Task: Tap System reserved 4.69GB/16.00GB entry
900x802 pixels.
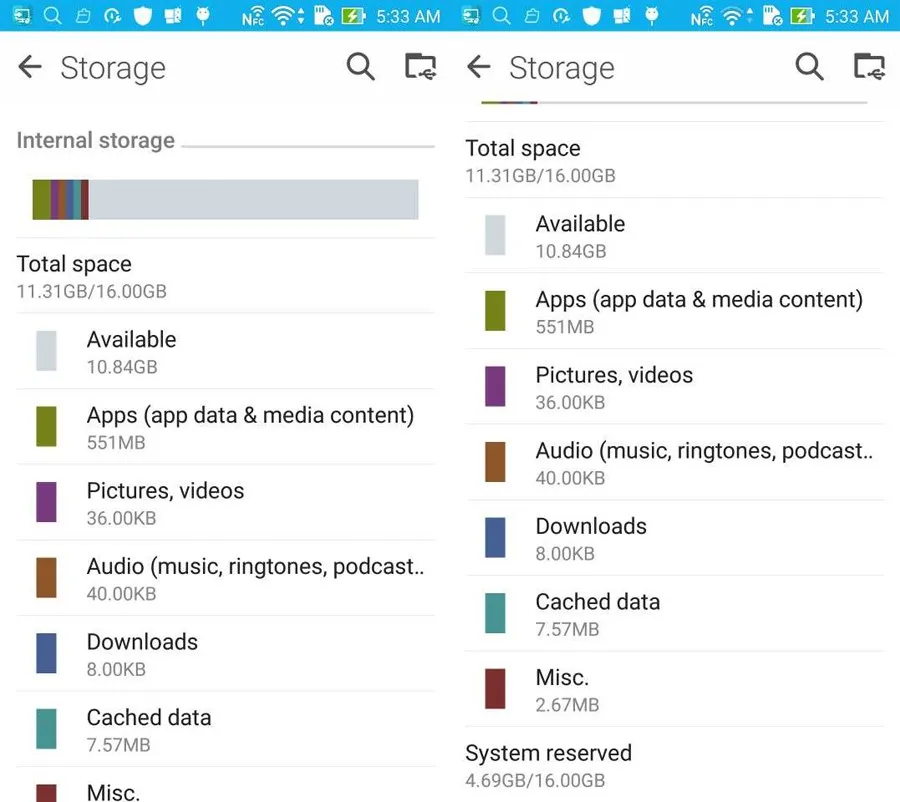Action: pos(674,765)
